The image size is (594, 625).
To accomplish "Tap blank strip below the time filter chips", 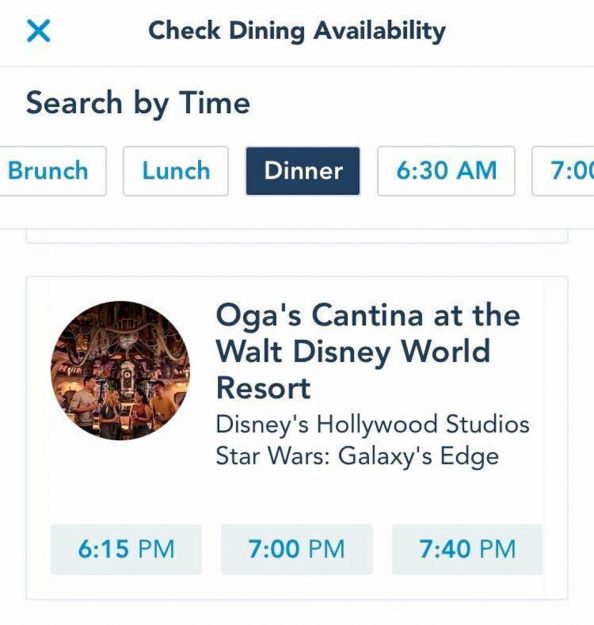I will coord(297,212).
